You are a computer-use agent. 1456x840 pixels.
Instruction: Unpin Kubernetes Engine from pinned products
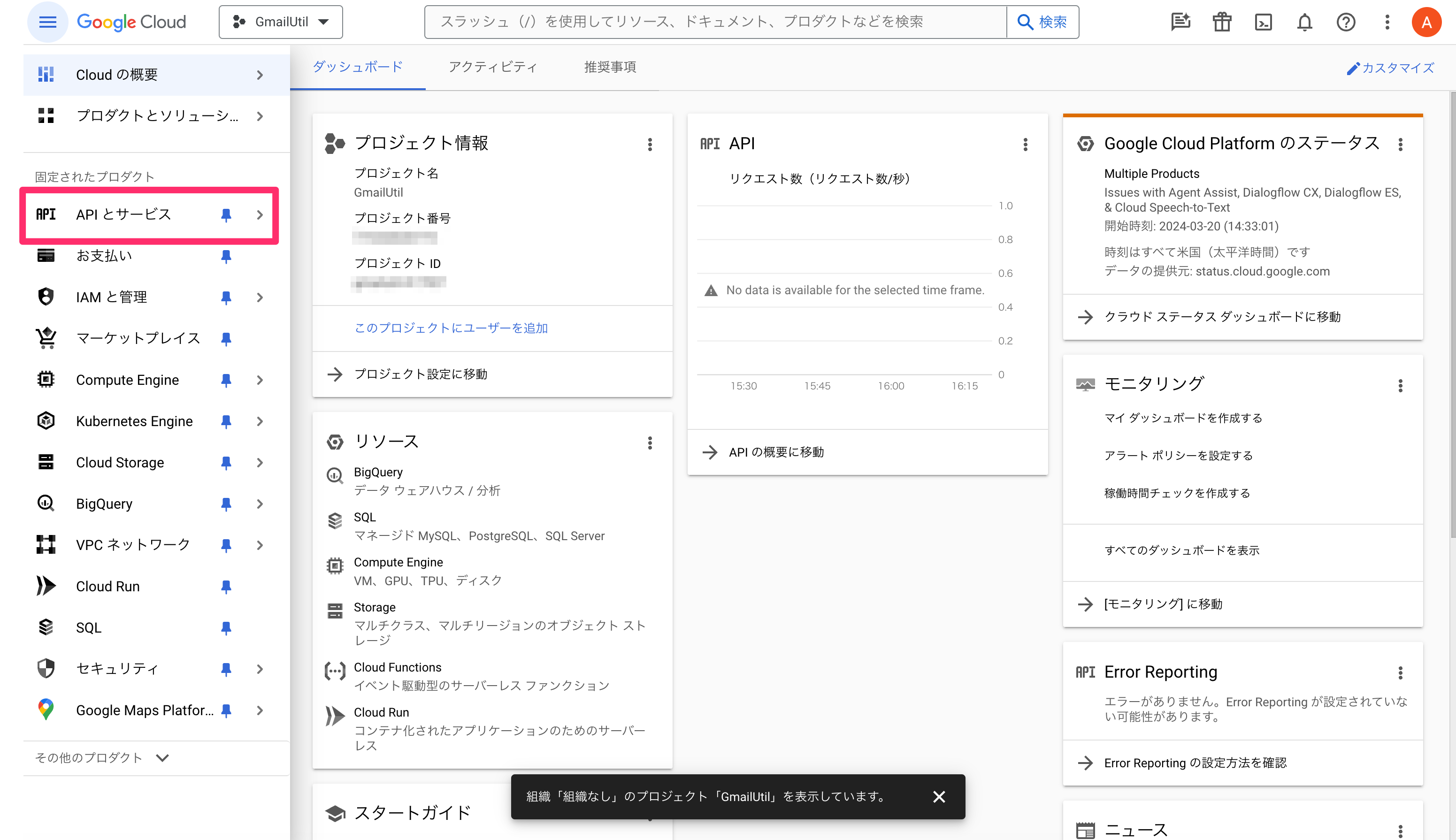click(x=226, y=421)
